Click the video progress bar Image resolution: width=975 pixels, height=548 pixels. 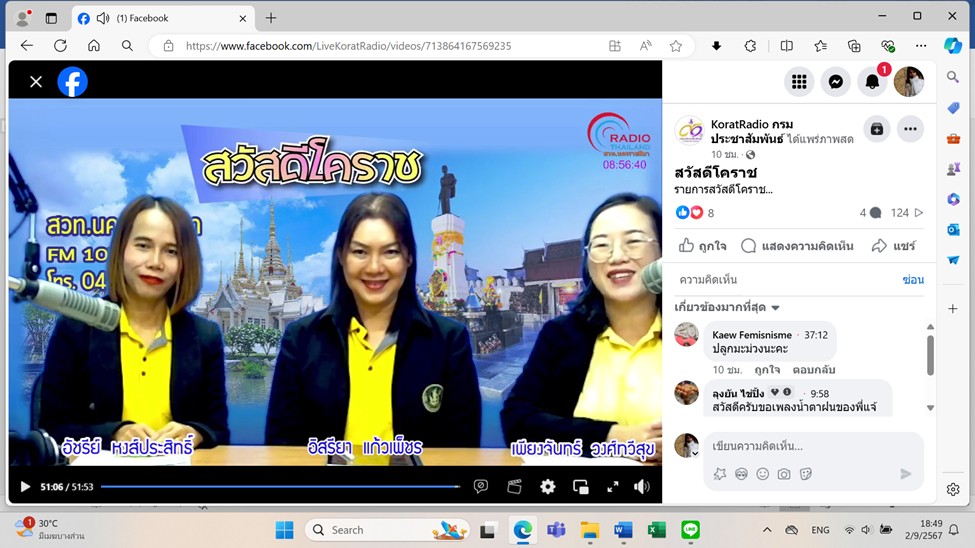(x=280, y=486)
